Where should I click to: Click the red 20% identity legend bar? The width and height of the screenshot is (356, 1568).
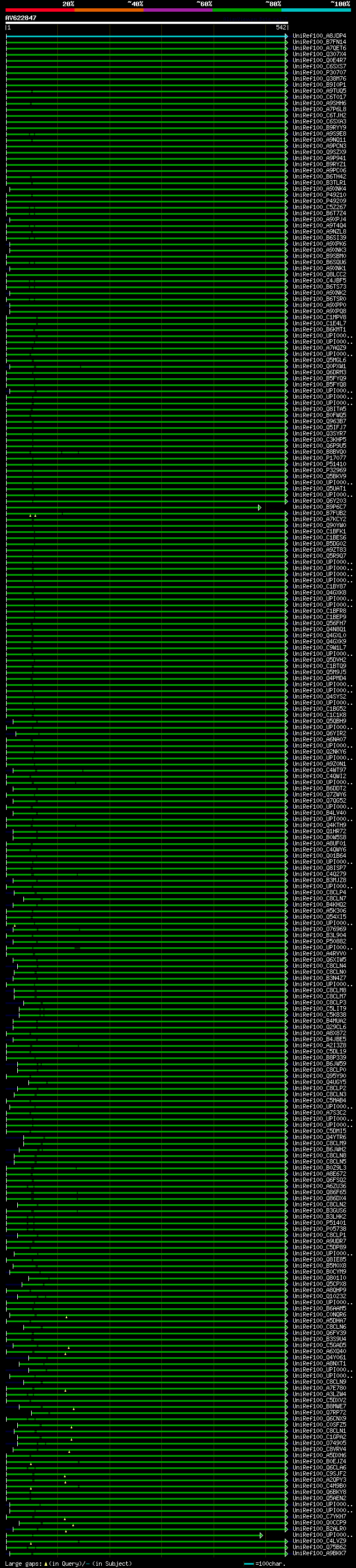[x=39, y=10]
